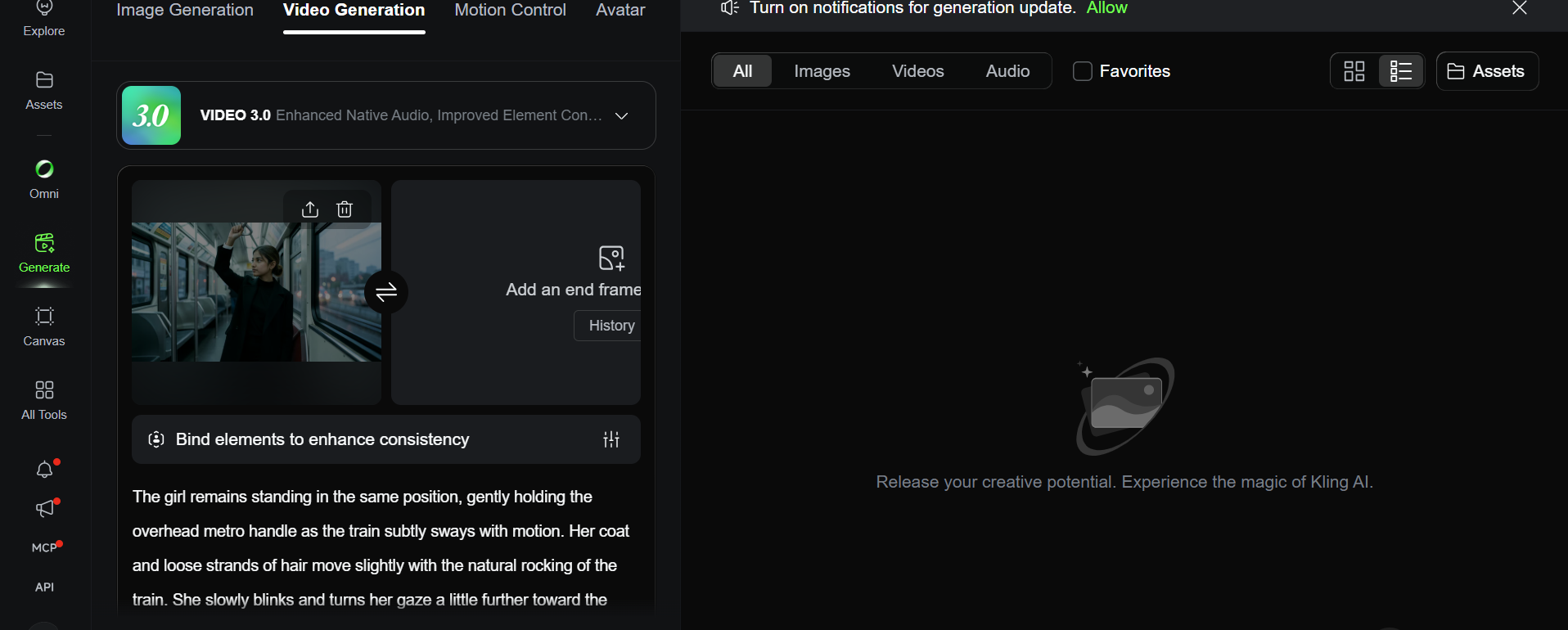Click the 3.0 model logo
Image resolution: width=1568 pixels, height=630 pixels.
[x=151, y=115]
